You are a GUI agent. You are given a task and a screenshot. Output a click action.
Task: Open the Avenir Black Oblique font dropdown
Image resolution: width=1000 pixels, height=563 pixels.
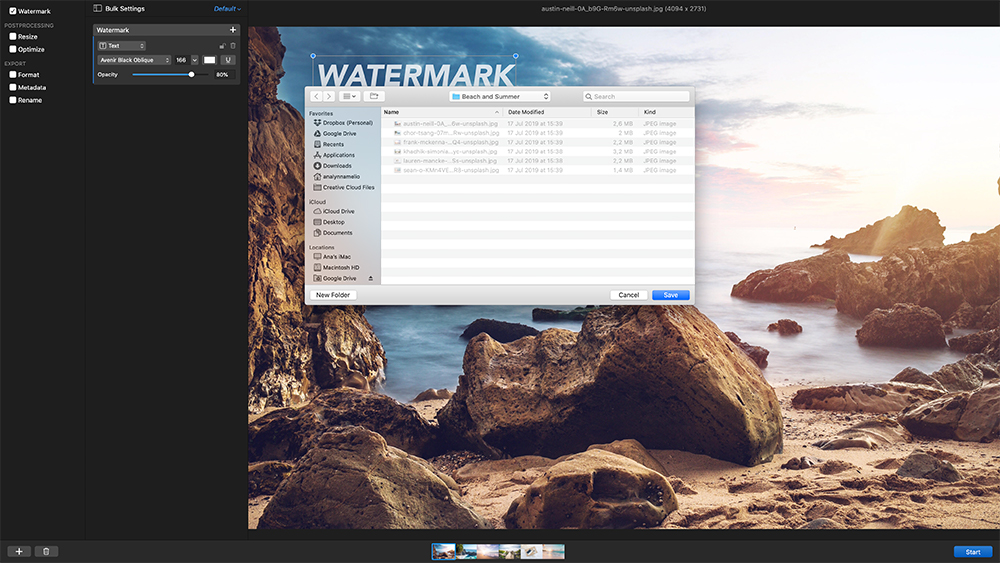click(135, 60)
